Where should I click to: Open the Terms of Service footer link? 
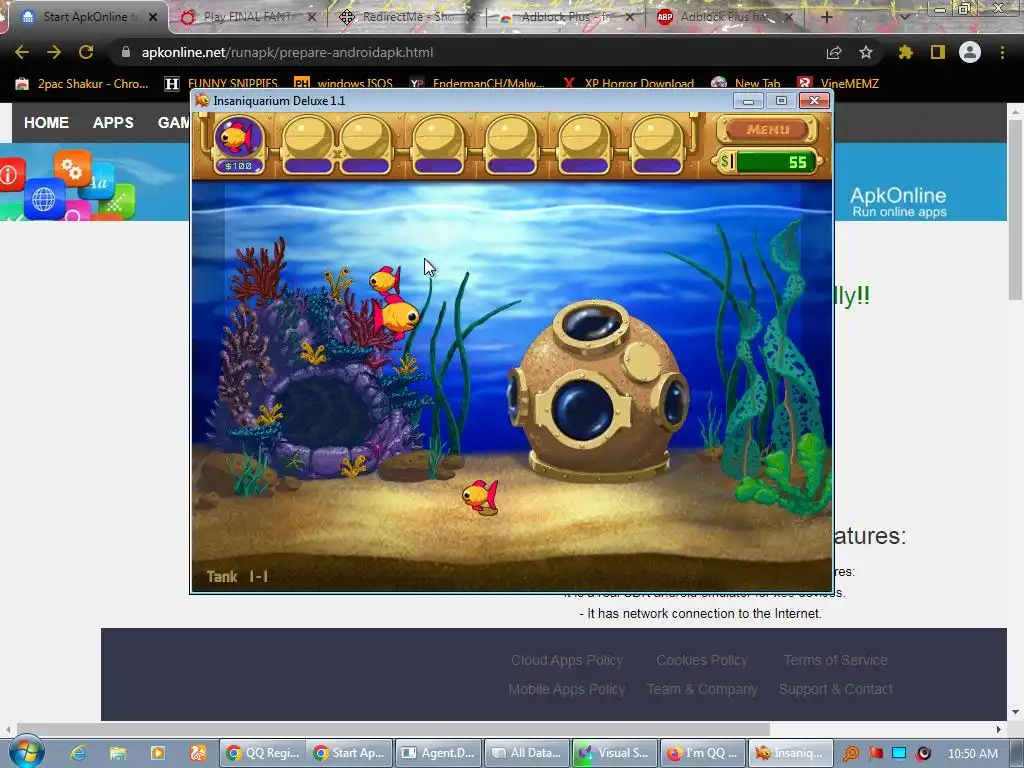click(835, 660)
